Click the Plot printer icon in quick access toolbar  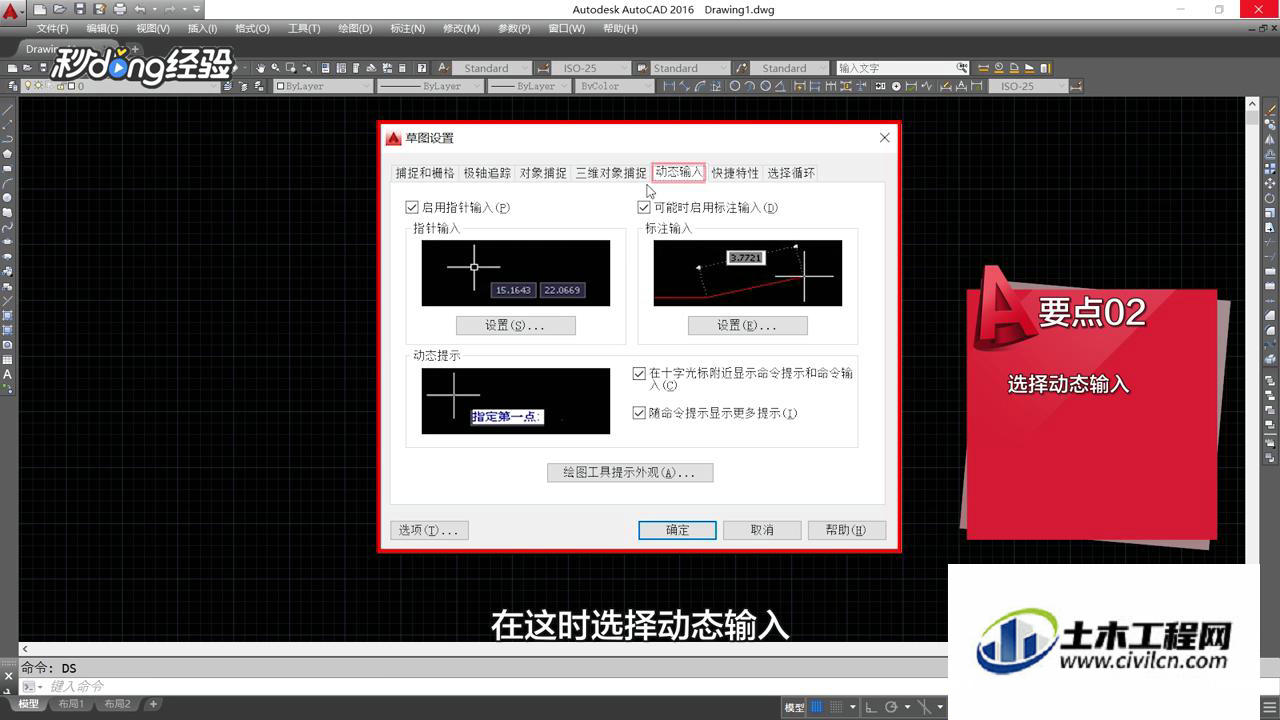pos(120,9)
